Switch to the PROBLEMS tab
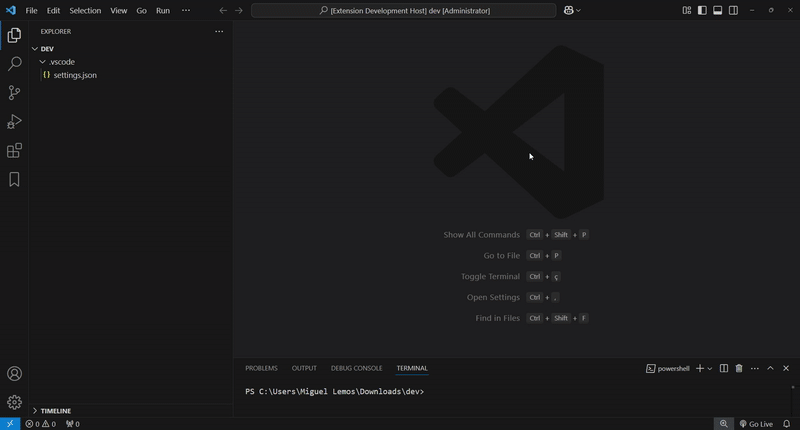Image resolution: width=800 pixels, height=430 pixels. coord(261,368)
